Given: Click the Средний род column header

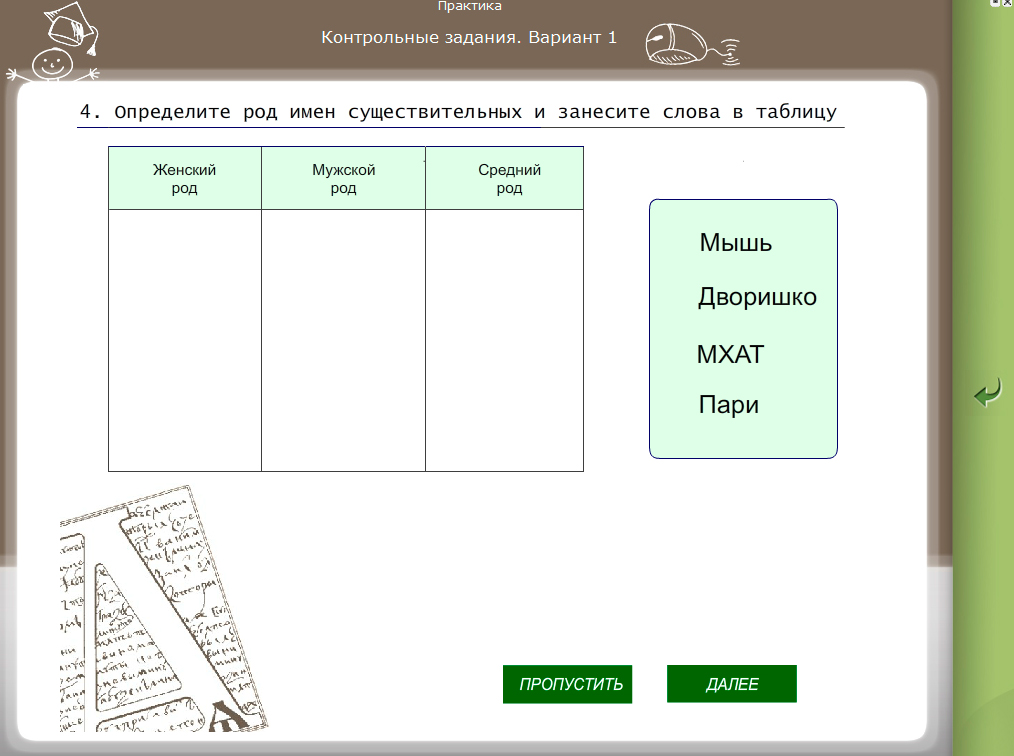Looking at the screenshot, I should [x=509, y=179].
